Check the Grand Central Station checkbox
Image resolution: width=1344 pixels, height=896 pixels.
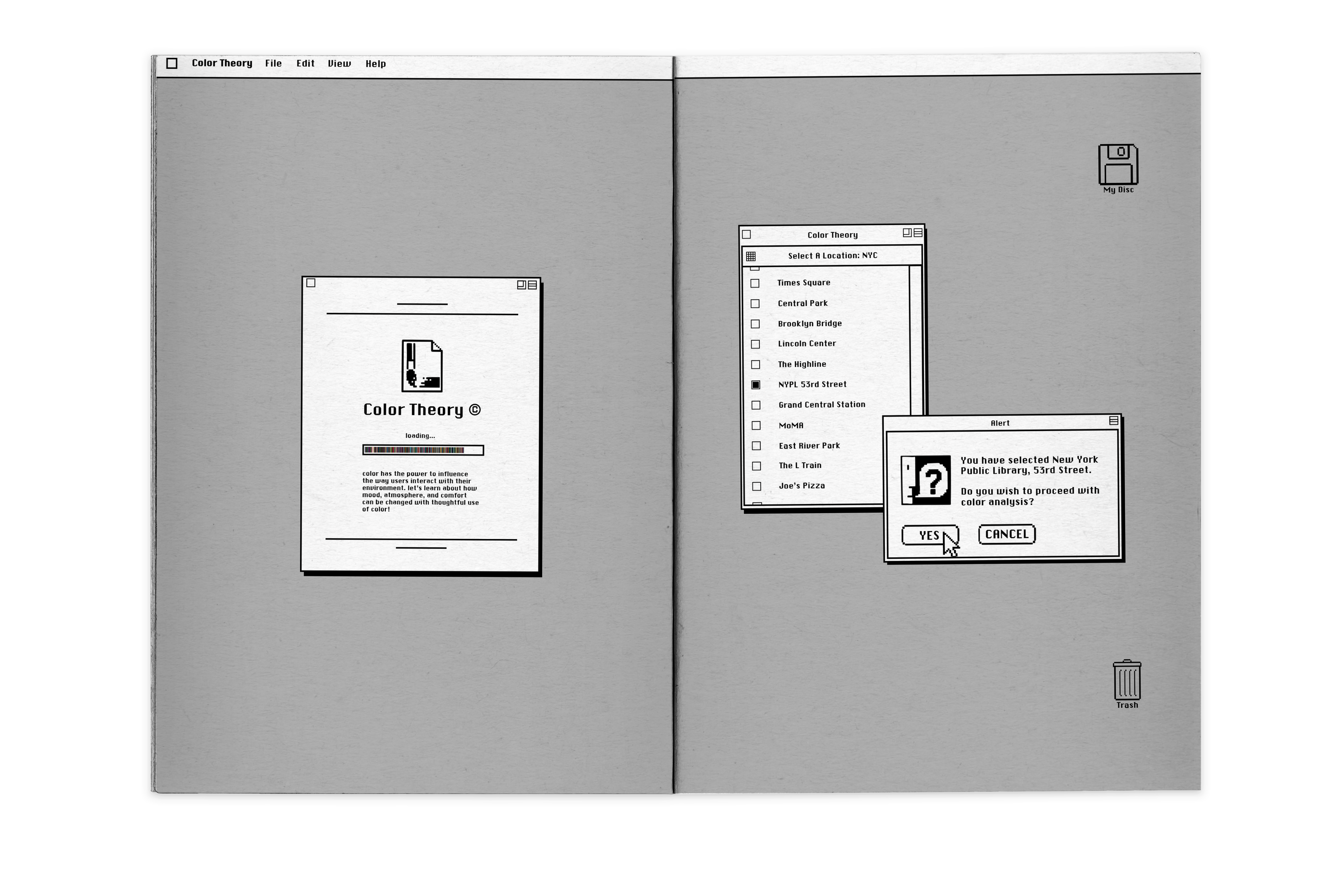click(x=756, y=405)
